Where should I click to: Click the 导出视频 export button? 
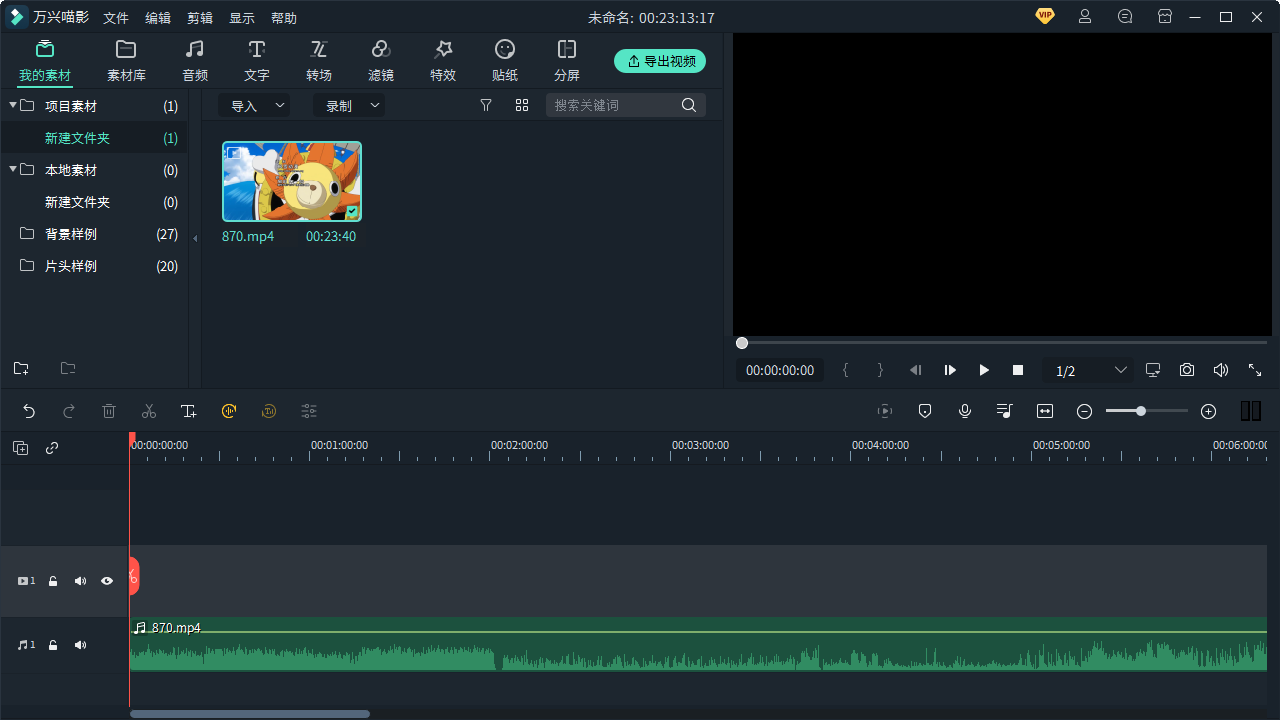pyautogui.click(x=660, y=61)
